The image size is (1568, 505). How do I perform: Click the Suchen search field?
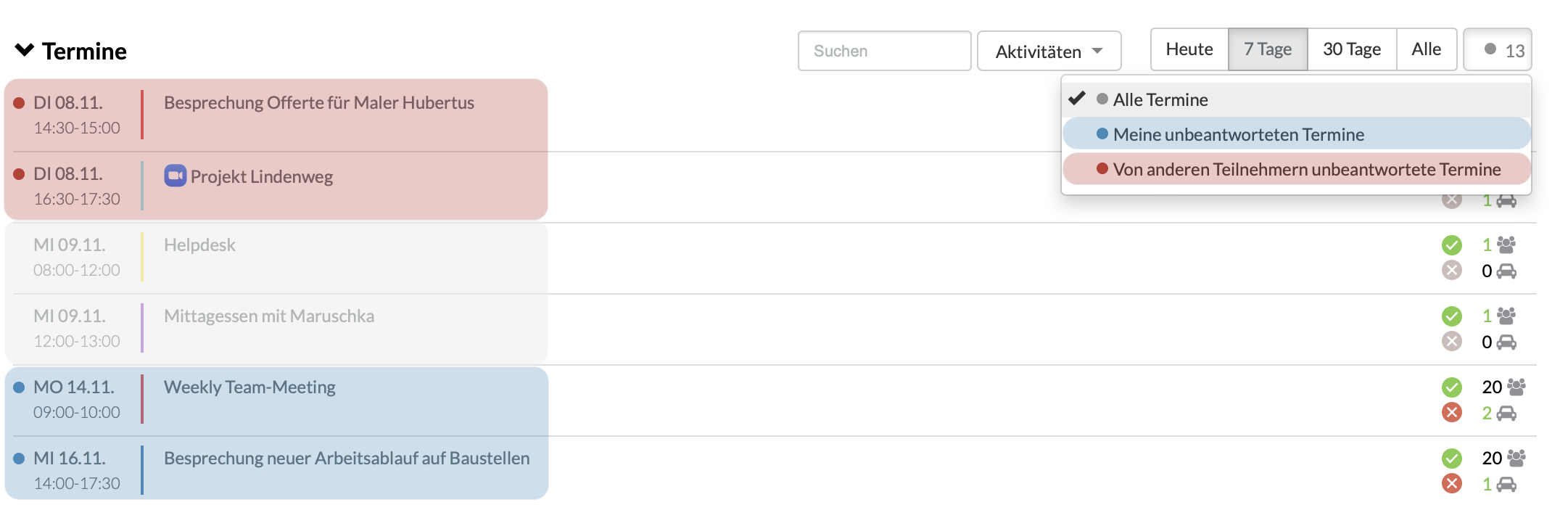click(x=884, y=51)
